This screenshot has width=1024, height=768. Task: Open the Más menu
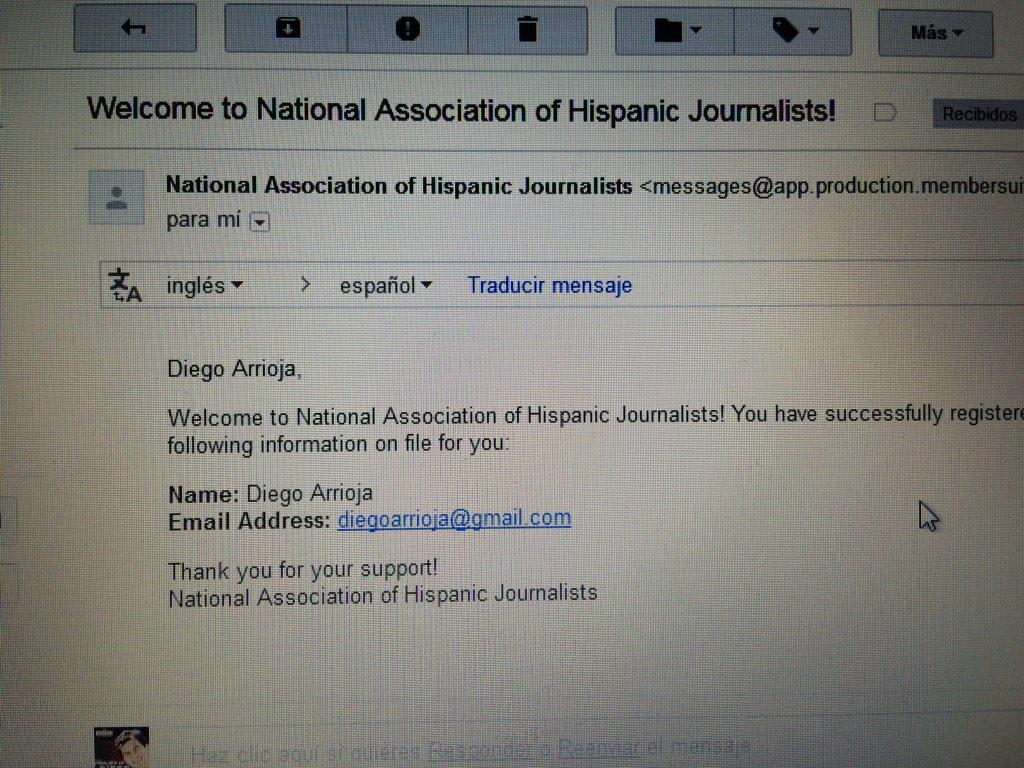coord(936,33)
